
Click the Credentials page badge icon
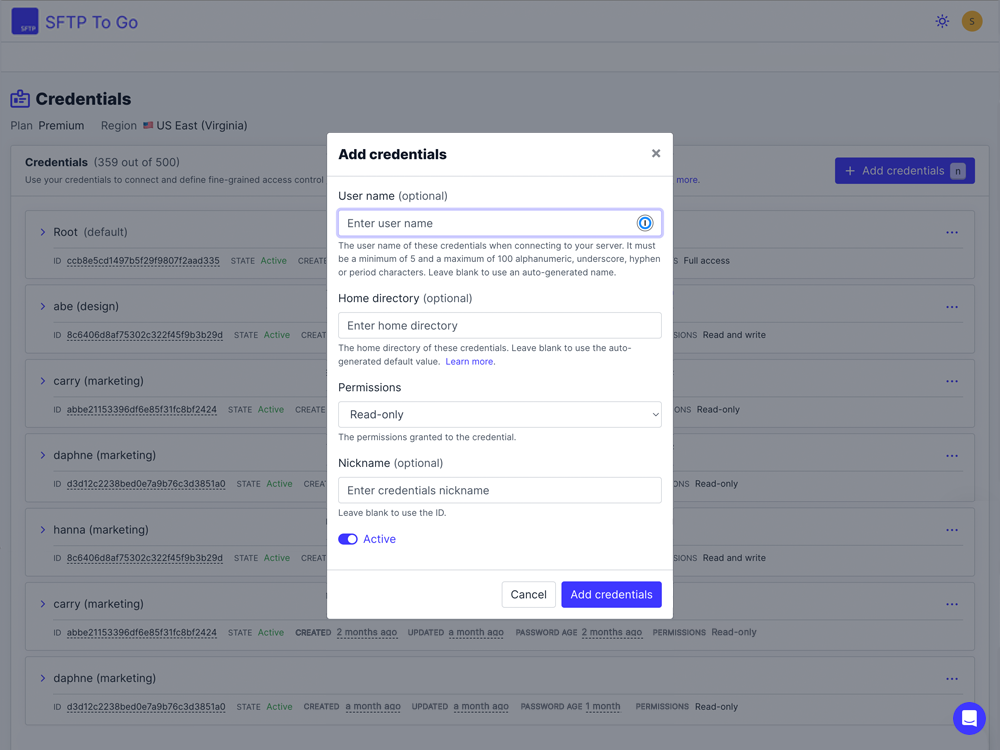click(x=19, y=99)
